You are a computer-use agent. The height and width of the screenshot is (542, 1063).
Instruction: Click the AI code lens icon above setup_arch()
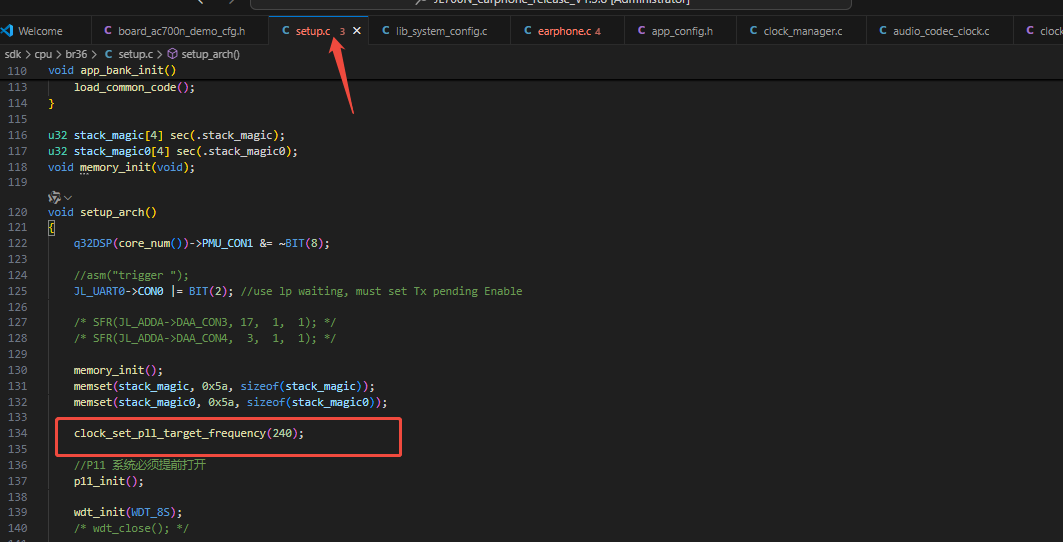(x=54, y=197)
